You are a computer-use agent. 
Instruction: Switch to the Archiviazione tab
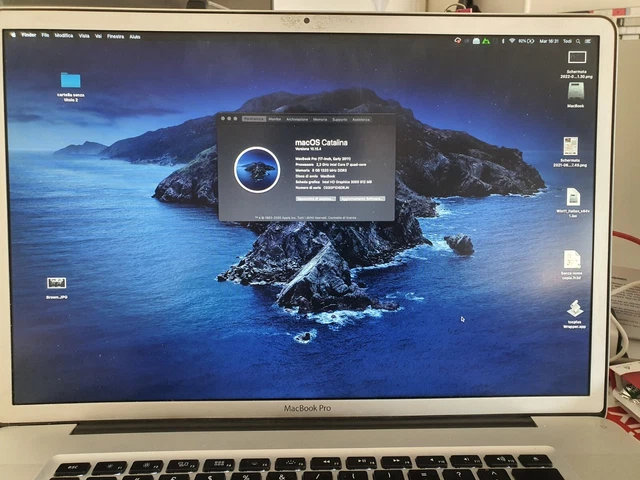coord(297,119)
